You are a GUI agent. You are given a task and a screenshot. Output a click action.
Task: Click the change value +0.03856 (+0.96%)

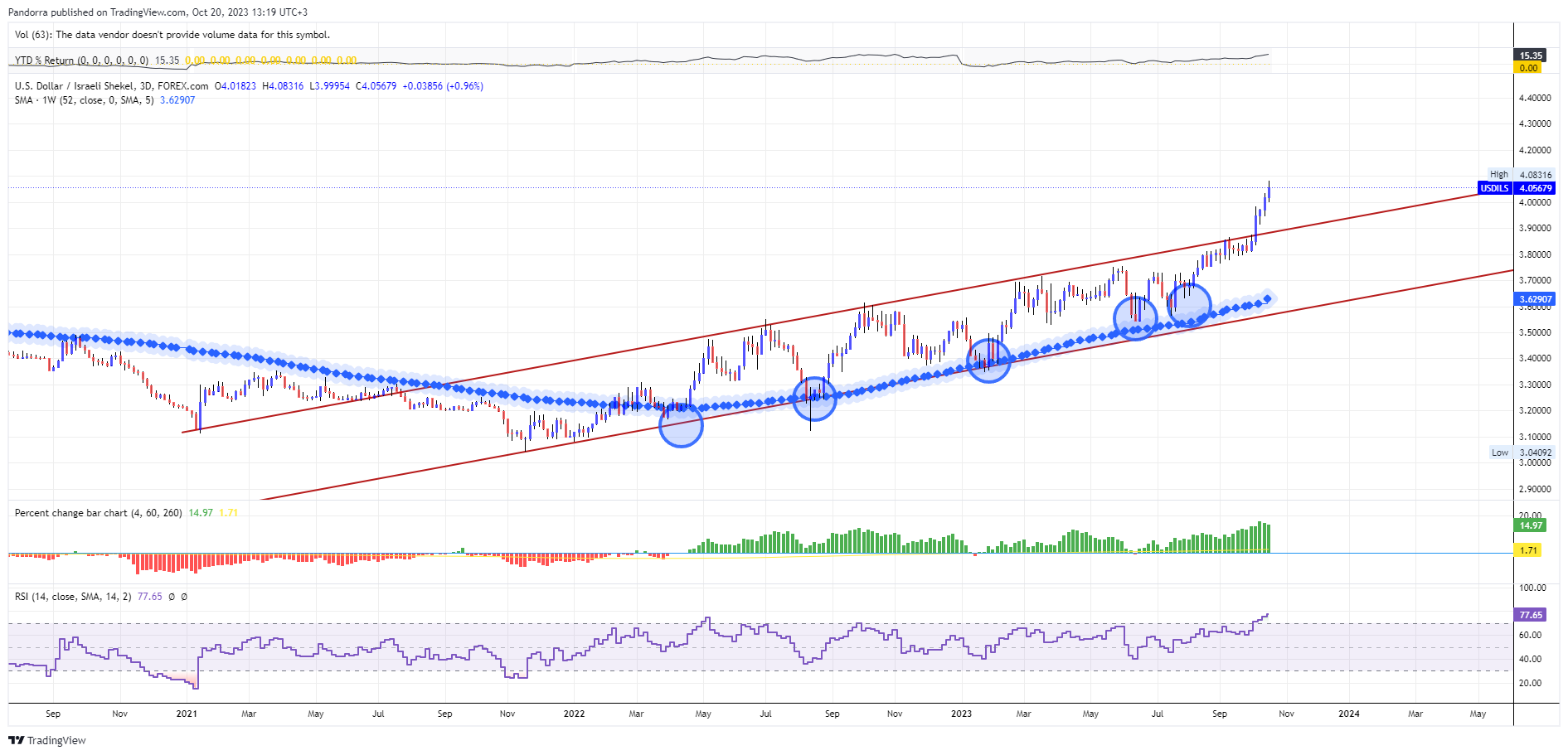443,86
